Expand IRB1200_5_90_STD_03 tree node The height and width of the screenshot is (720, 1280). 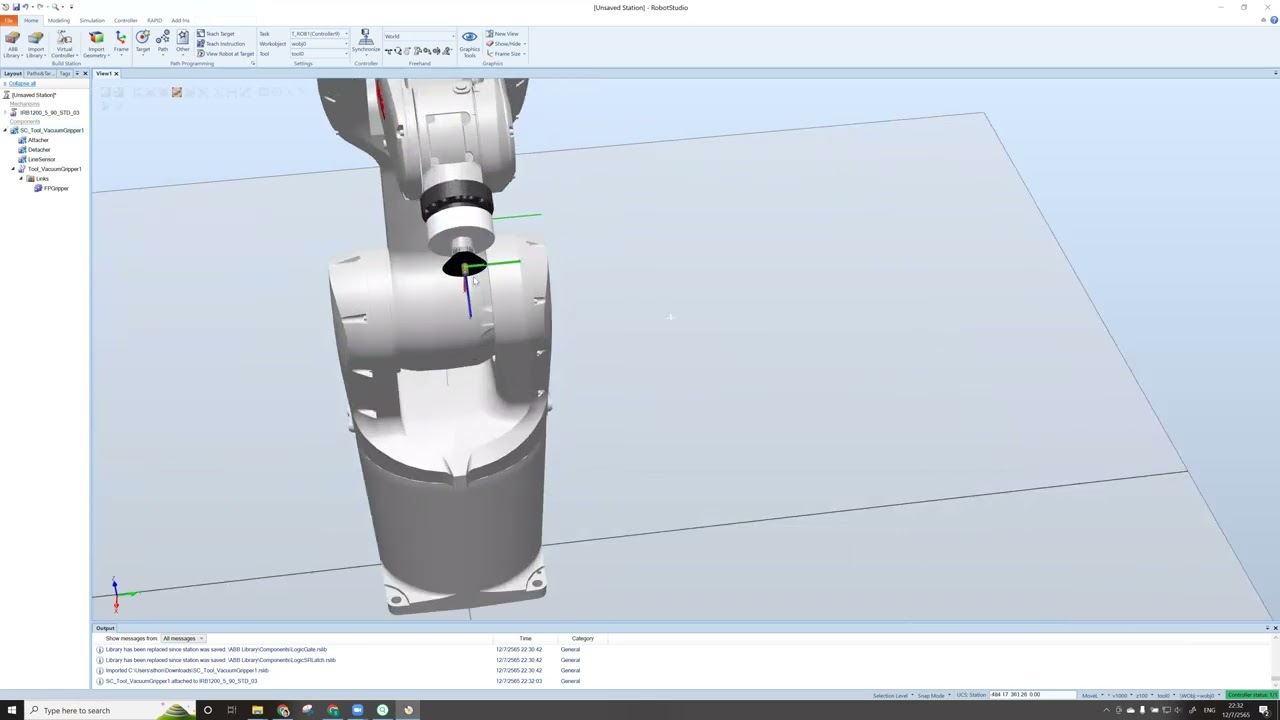(5, 112)
